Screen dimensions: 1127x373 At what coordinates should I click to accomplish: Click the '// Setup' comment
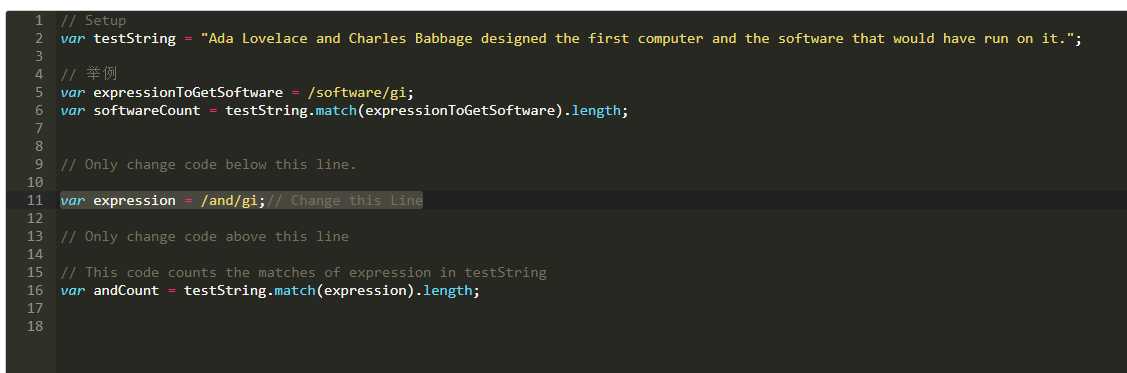[93, 21]
